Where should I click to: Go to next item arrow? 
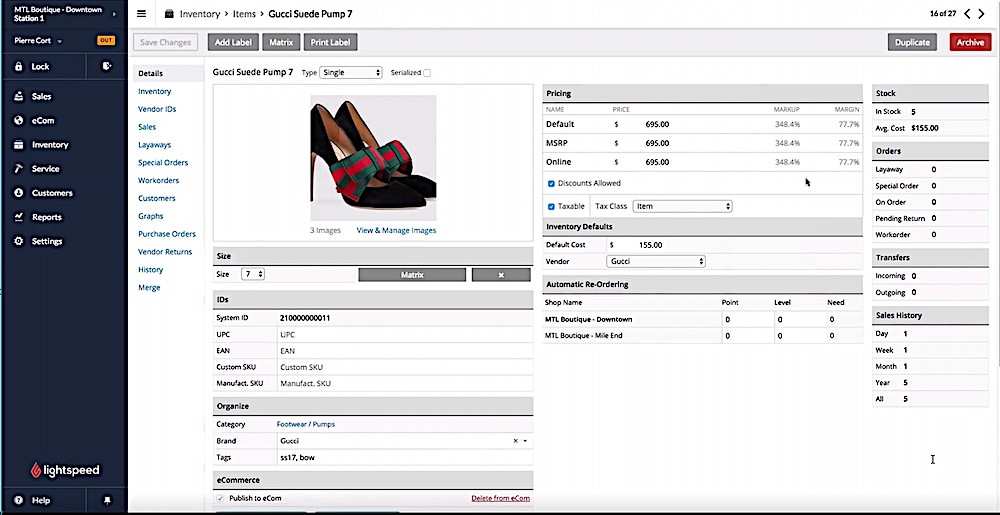[982, 13]
